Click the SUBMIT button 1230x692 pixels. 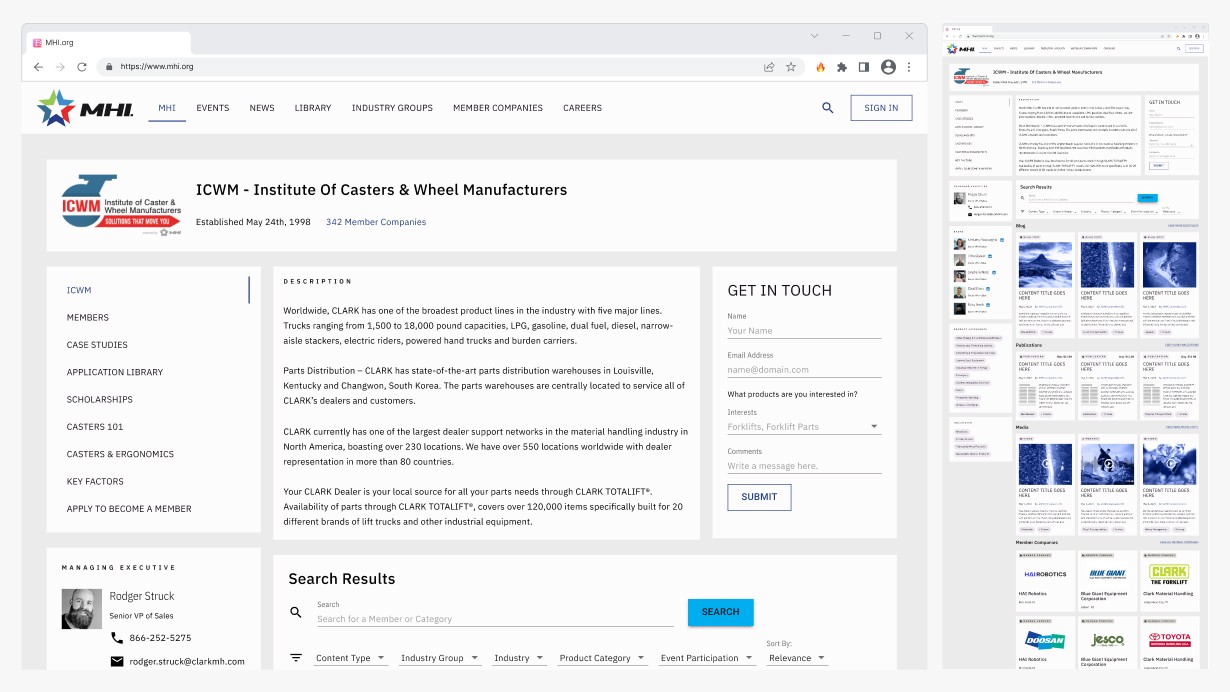[x=759, y=497]
